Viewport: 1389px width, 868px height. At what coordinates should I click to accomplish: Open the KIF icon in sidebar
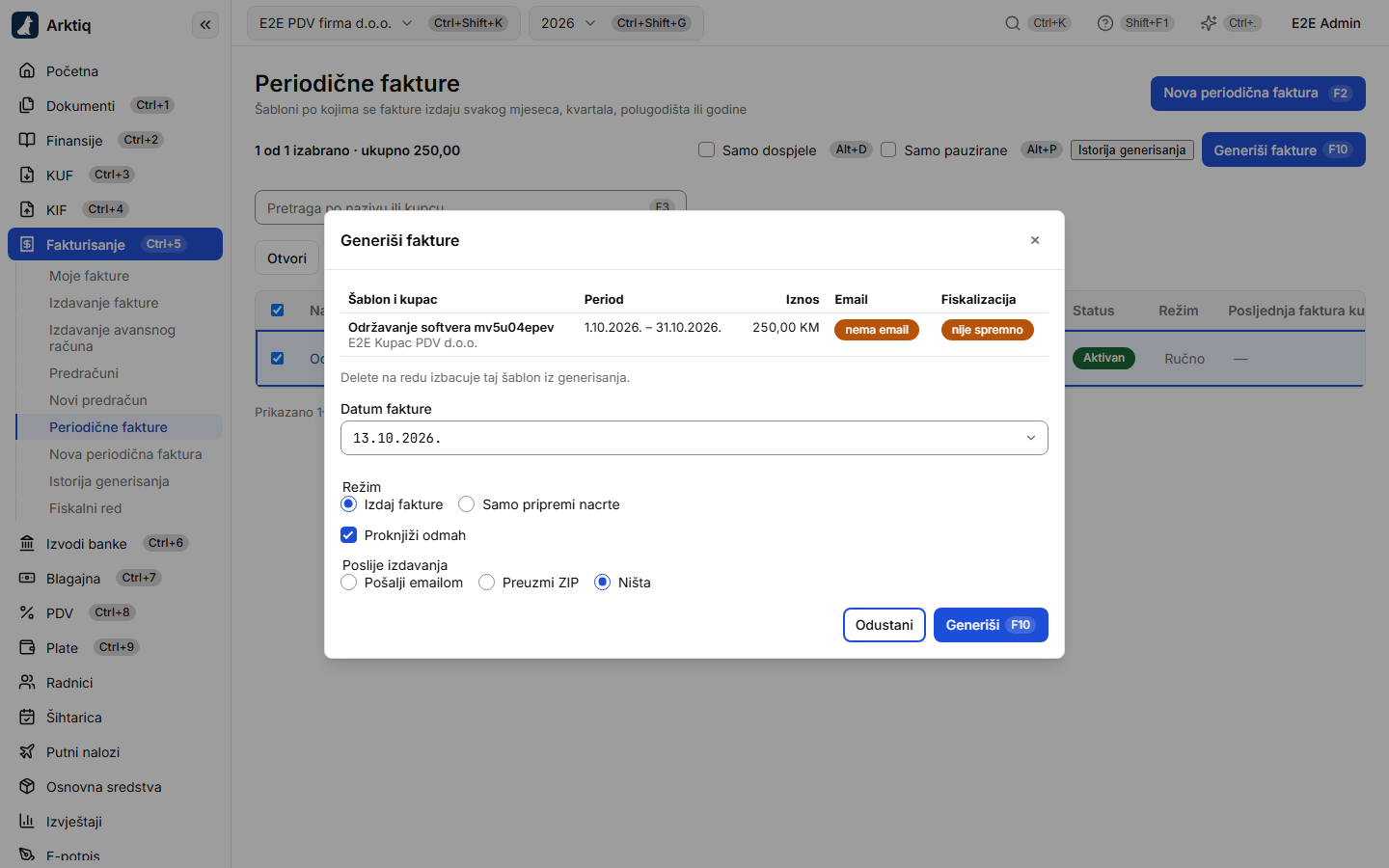(27, 210)
